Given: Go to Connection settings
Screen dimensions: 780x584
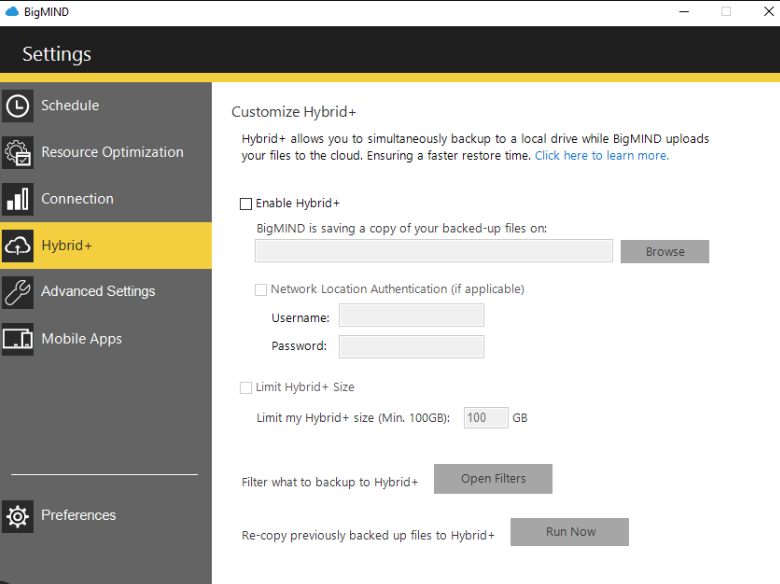Looking at the screenshot, I should (x=106, y=199).
